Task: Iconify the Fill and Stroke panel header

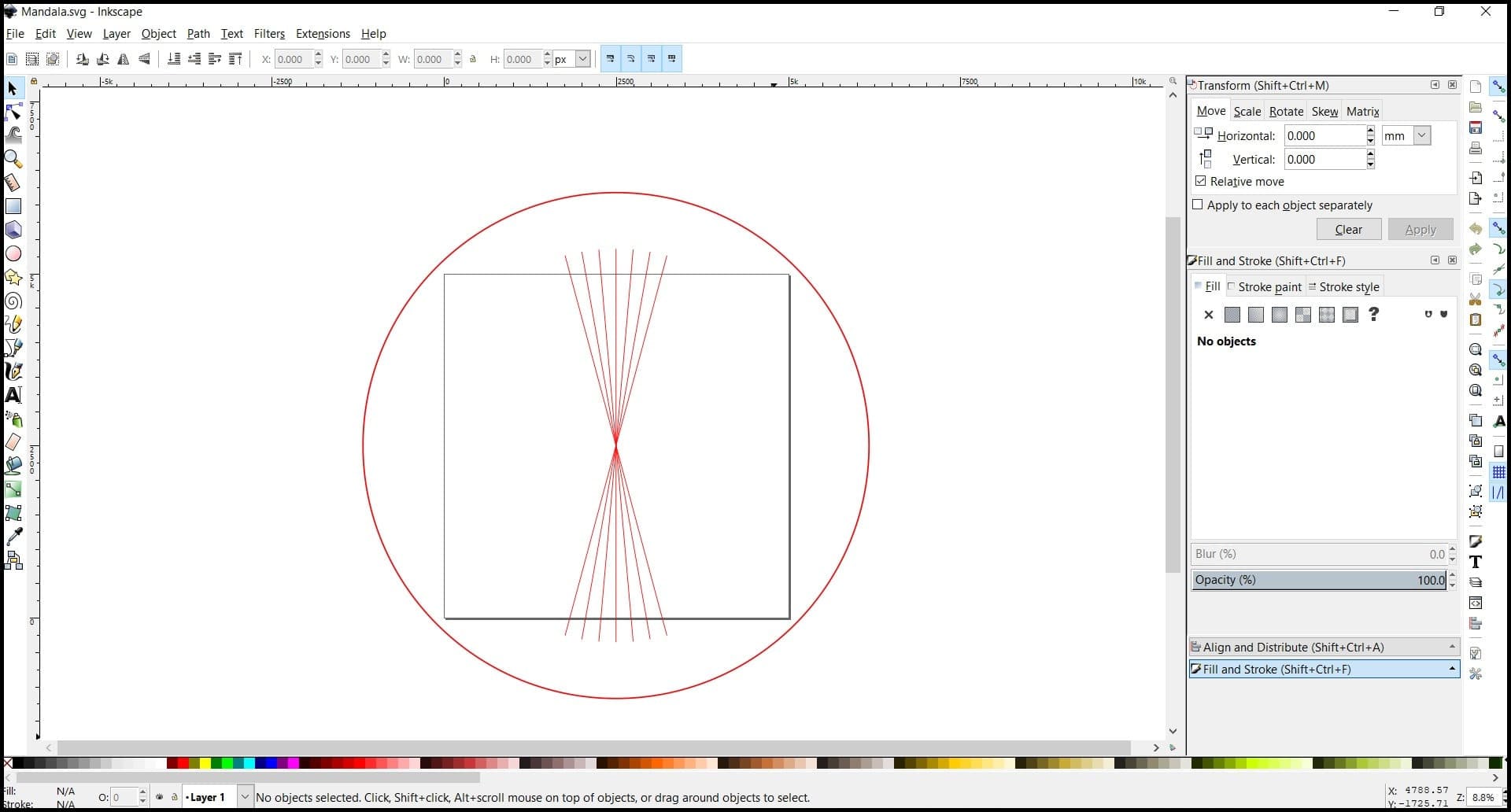Action: 1435,260
